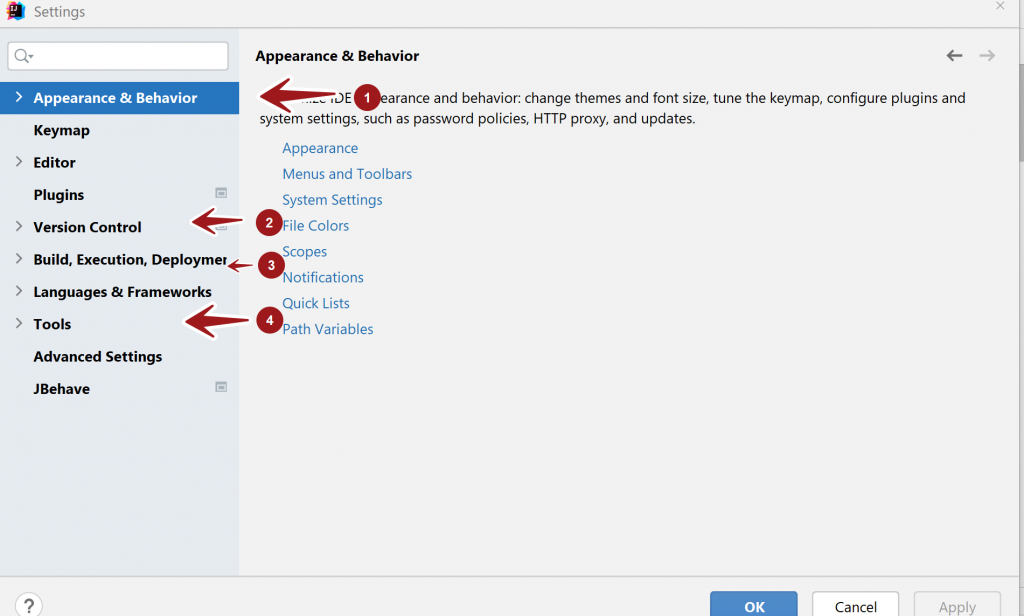The image size is (1024, 616).
Task: Select Keymap in the settings tree
Action: 61,130
